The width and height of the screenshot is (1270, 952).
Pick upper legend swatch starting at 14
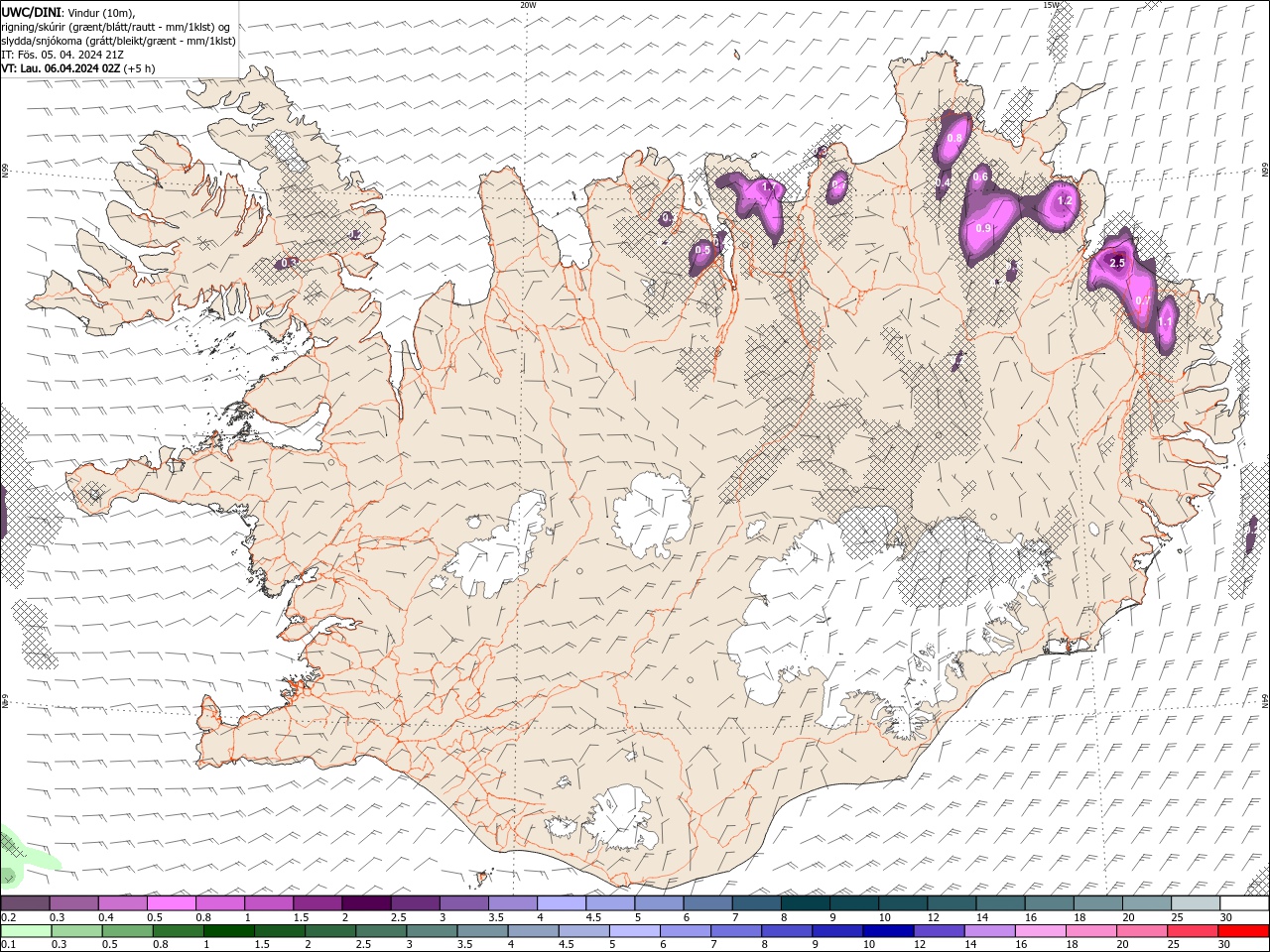tap(1001, 903)
